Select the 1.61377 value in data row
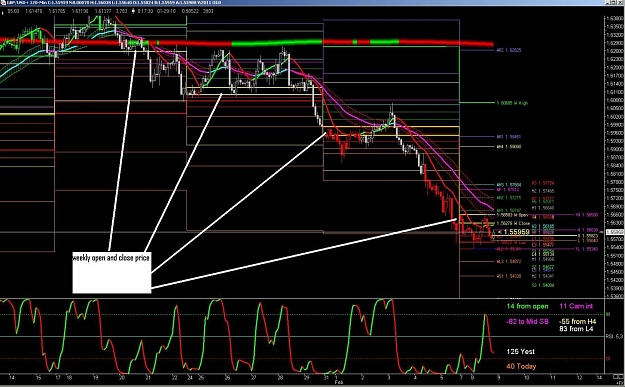The width and height of the screenshot is (625, 387). [103, 11]
